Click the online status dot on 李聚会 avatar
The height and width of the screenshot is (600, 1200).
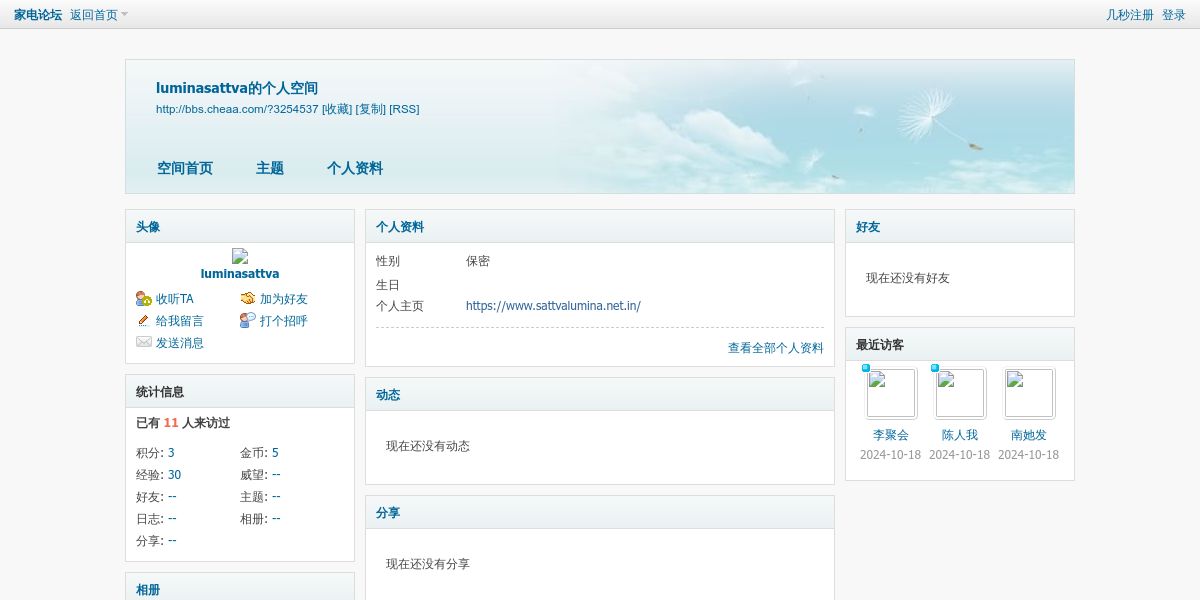(866, 368)
